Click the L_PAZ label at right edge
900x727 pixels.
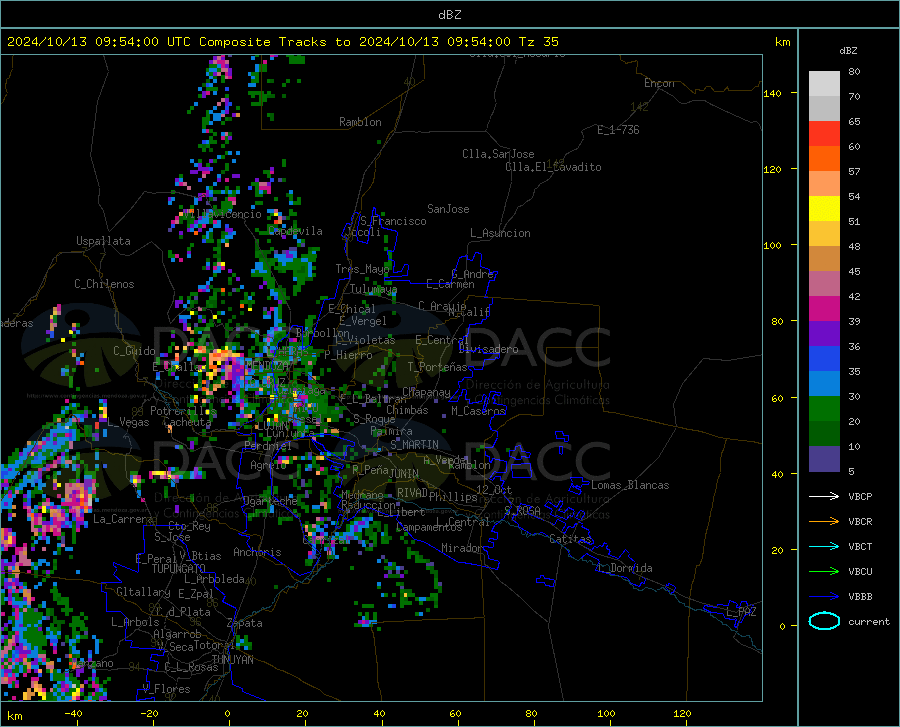(x=741, y=612)
